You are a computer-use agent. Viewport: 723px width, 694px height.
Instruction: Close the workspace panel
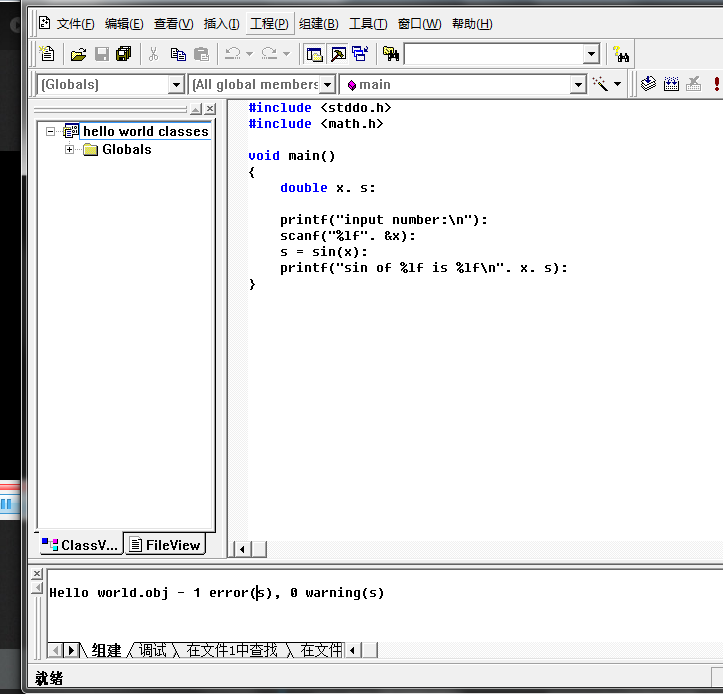coord(210,109)
